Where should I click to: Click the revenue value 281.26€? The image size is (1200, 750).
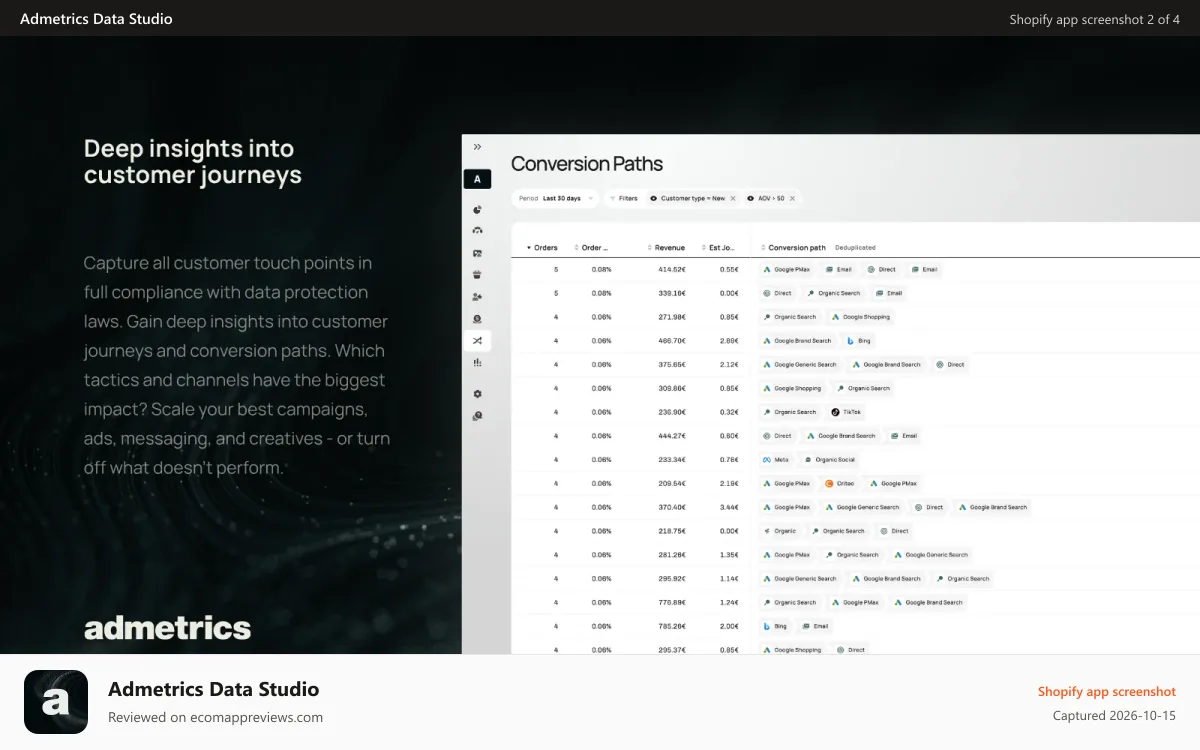click(671, 555)
